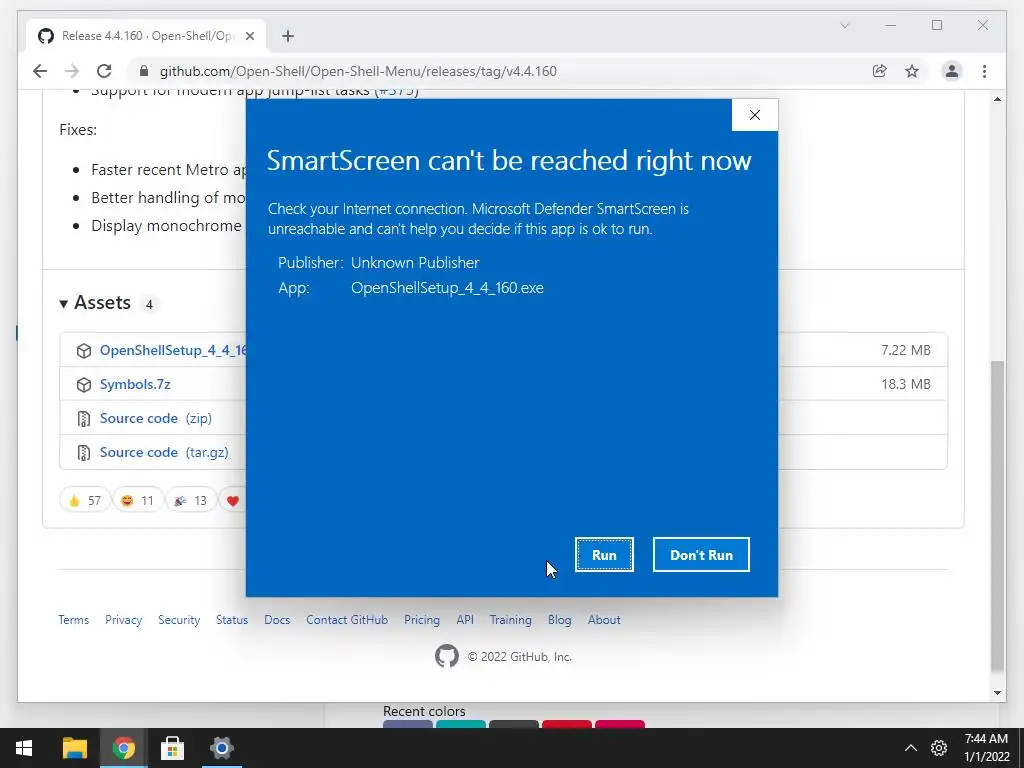Download Source code (tar.gz)
Viewport: 1024px width, 768px height.
tap(164, 452)
